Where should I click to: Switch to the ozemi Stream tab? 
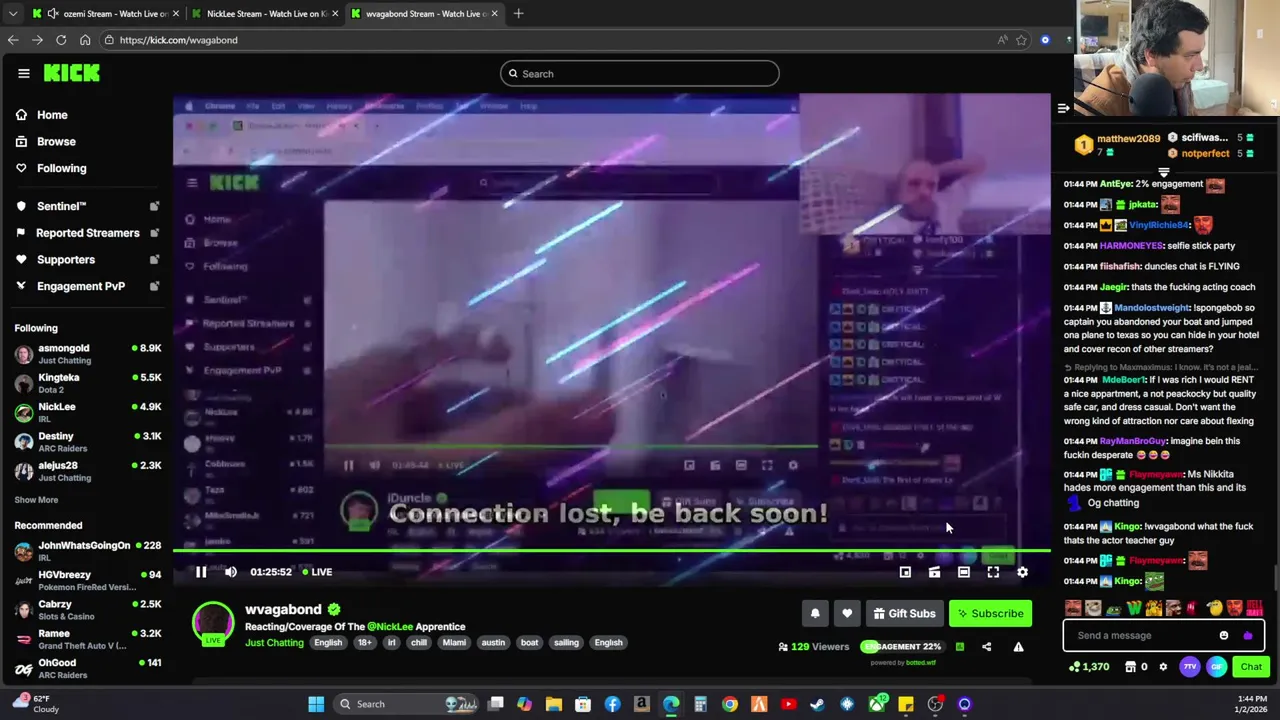click(x=105, y=14)
